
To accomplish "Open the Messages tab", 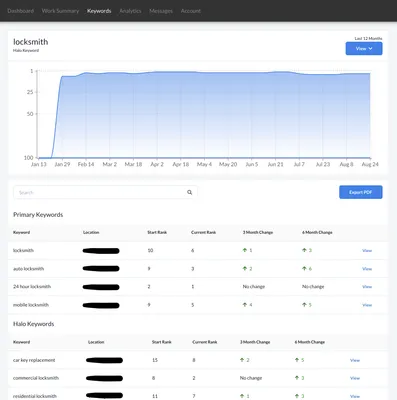I will 161,11.
